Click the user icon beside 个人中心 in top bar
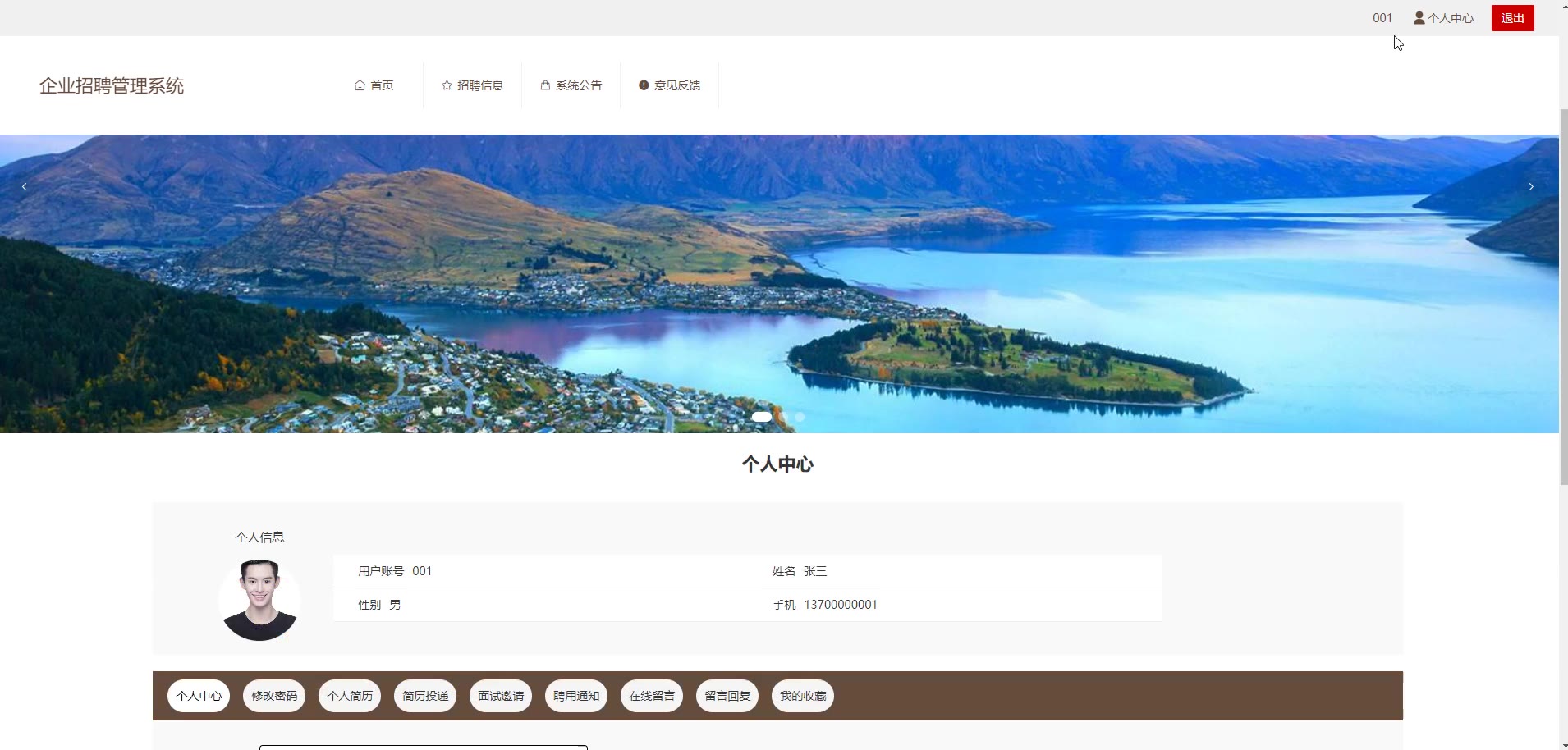The image size is (1568, 750). coord(1419,18)
